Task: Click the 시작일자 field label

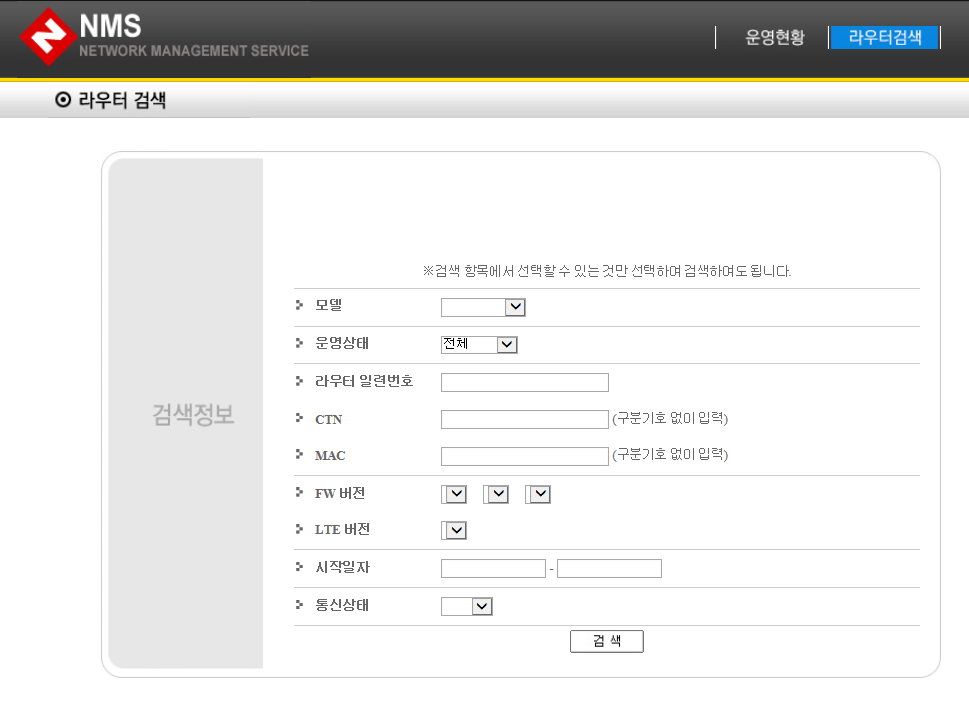Action: (x=342, y=567)
